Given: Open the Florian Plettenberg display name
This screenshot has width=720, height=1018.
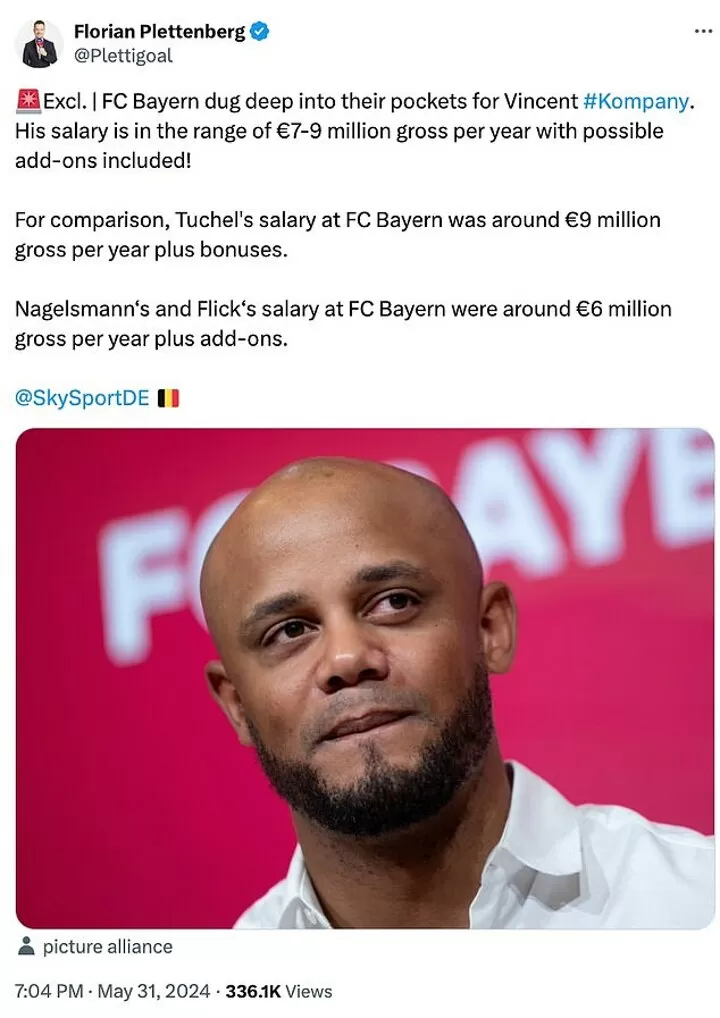Looking at the screenshot, I should 159,32.
